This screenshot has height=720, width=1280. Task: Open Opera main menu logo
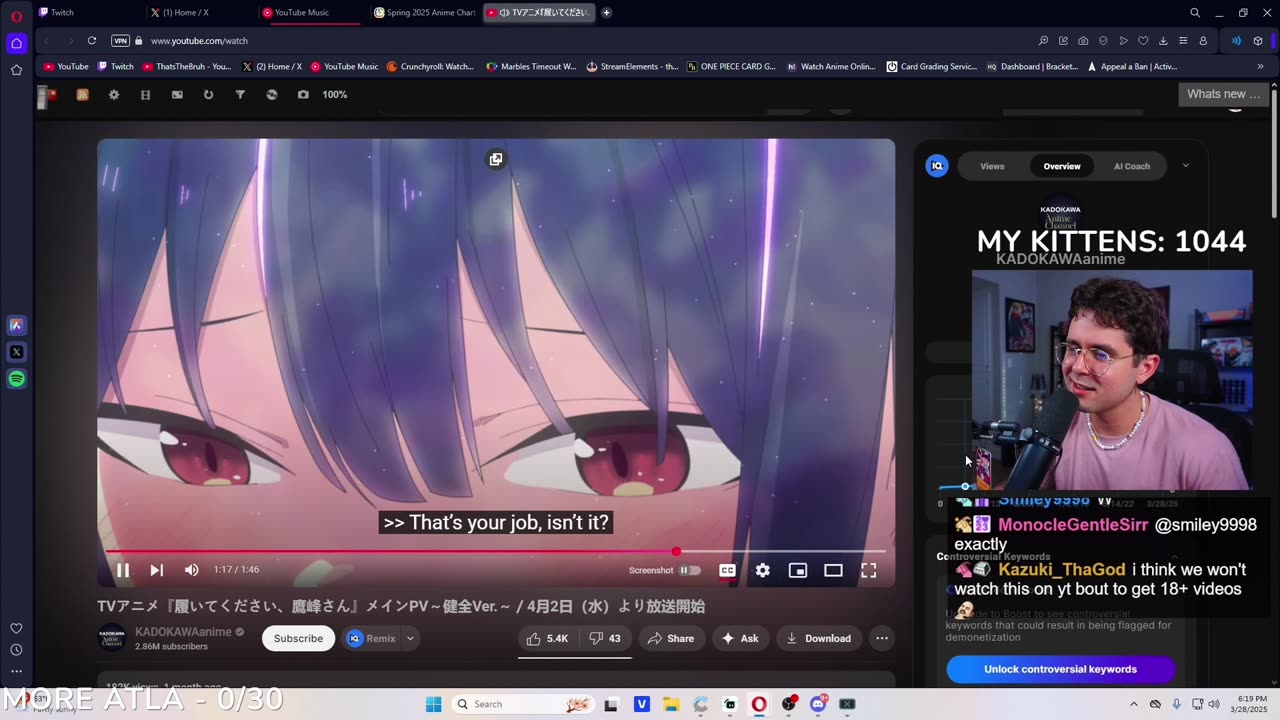tap(16, 17)
